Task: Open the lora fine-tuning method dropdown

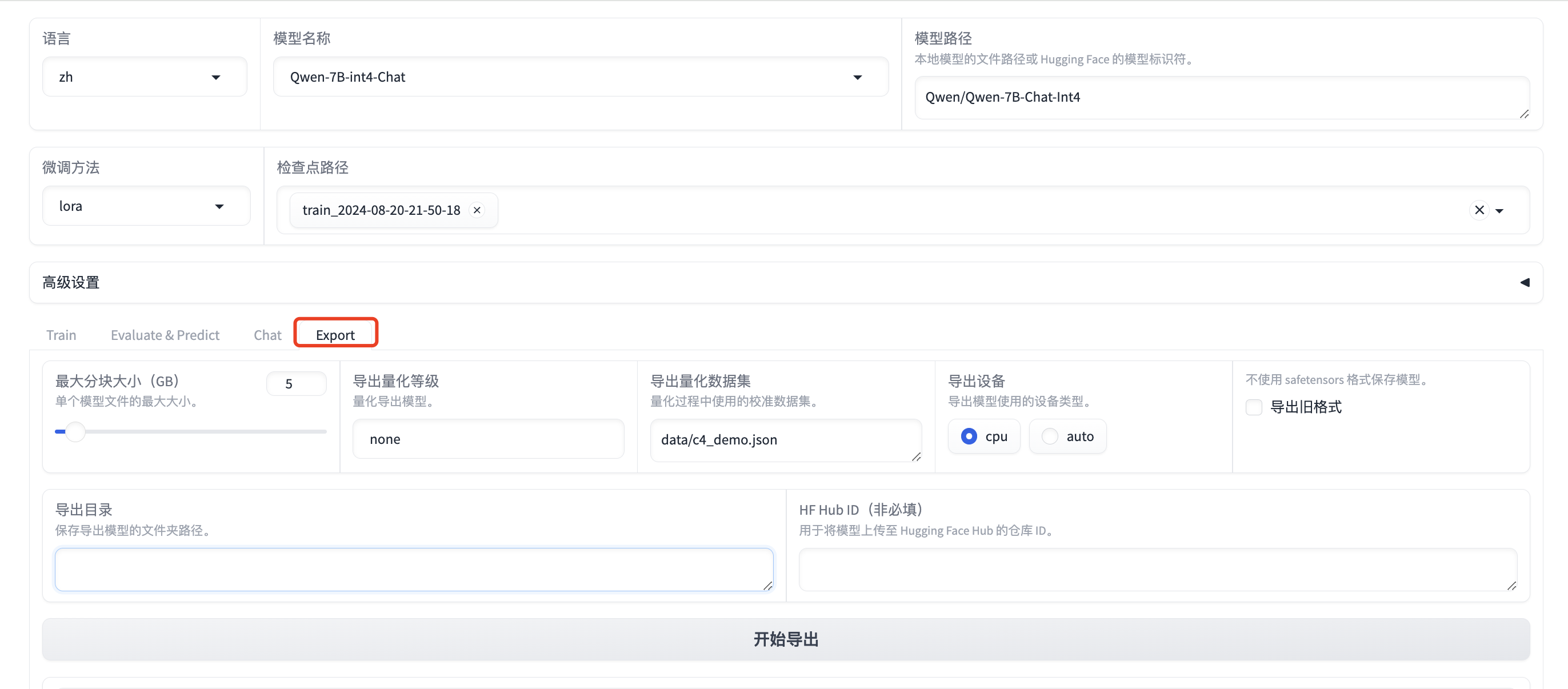Action: 146,206
